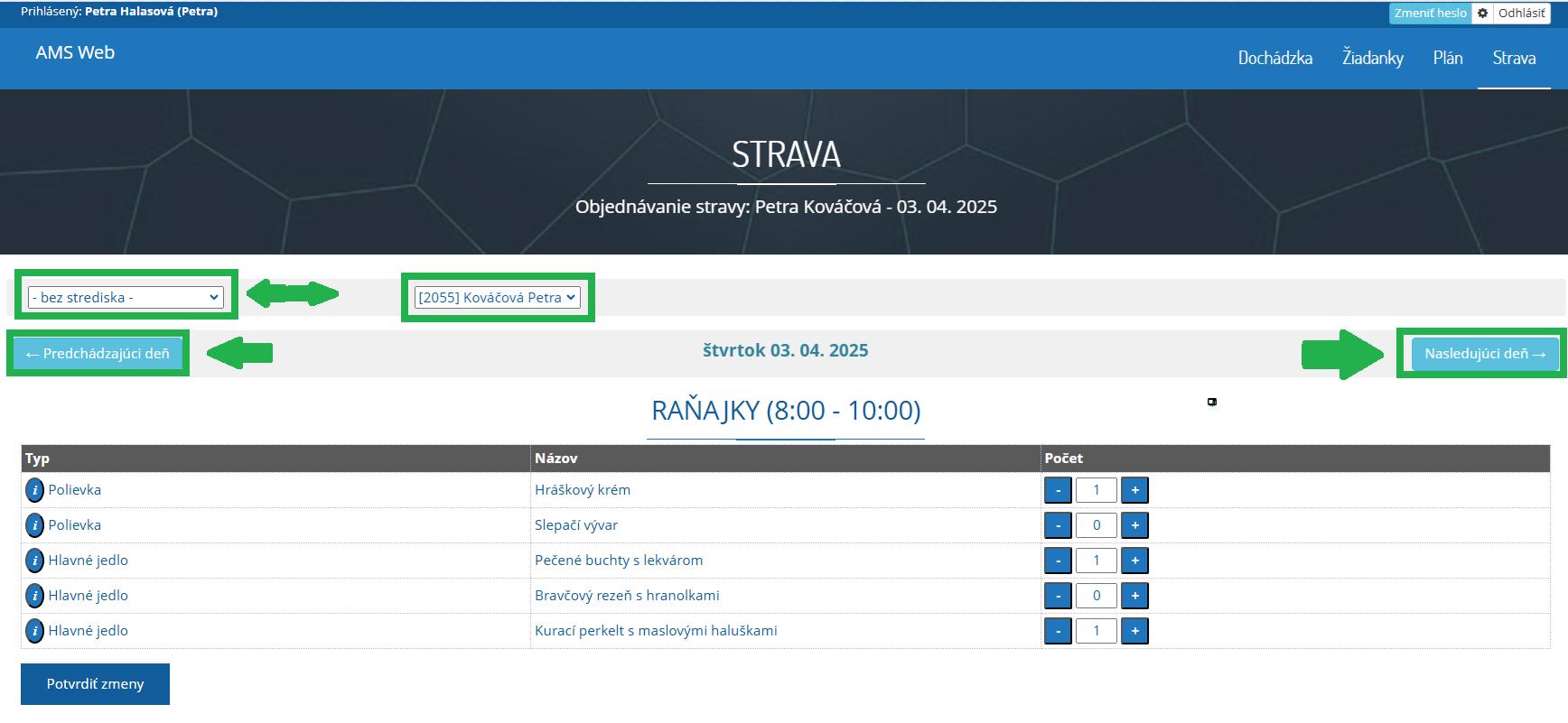Select the Strava menu item
This screenshot has width=1568, height=723.
(1514, 58)
